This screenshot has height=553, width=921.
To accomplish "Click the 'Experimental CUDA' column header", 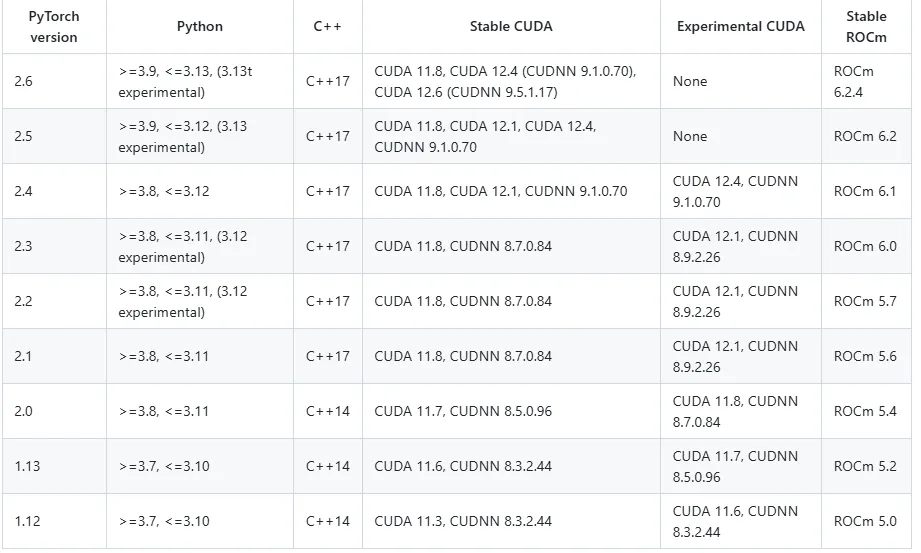I will coord(741,26).
